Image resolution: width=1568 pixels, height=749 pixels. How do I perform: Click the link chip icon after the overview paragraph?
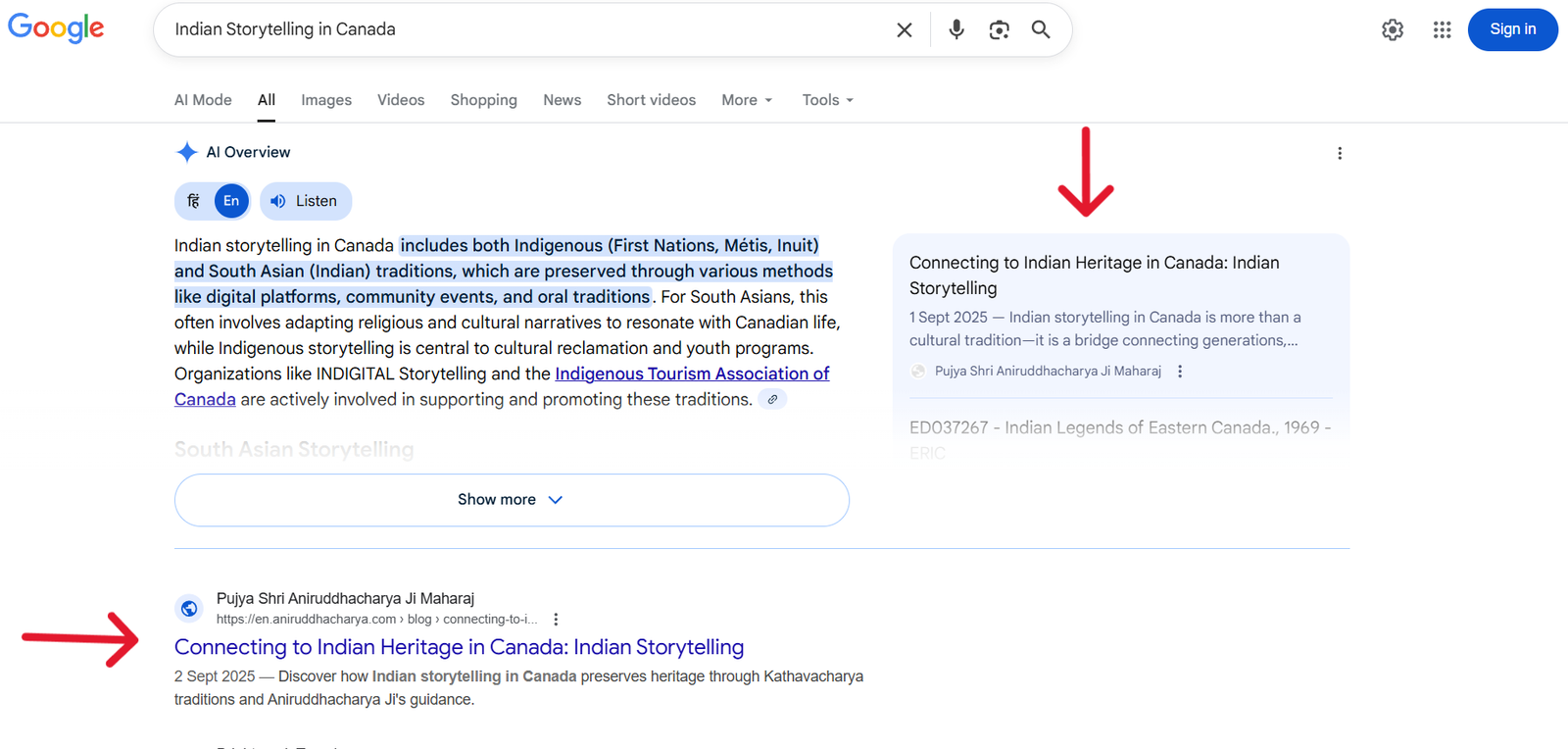coord(772,399)
